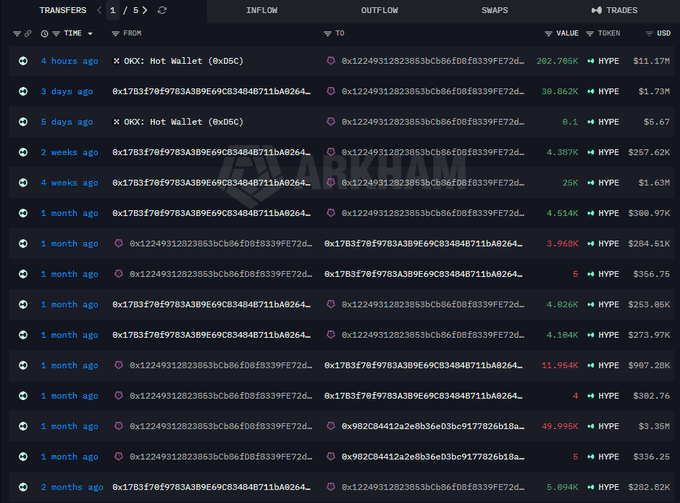Open '3 days ago' transaction link
Viewport: 680px width, 503px height.
pos(67,91)
